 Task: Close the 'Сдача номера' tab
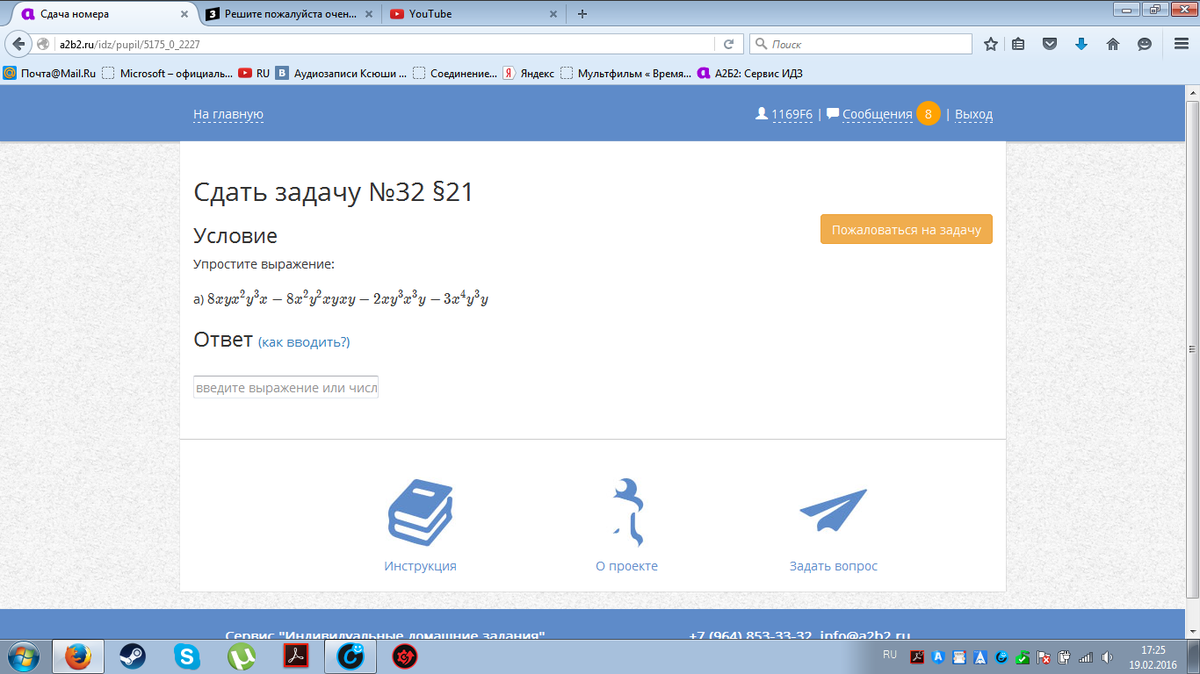pos(186,14)
